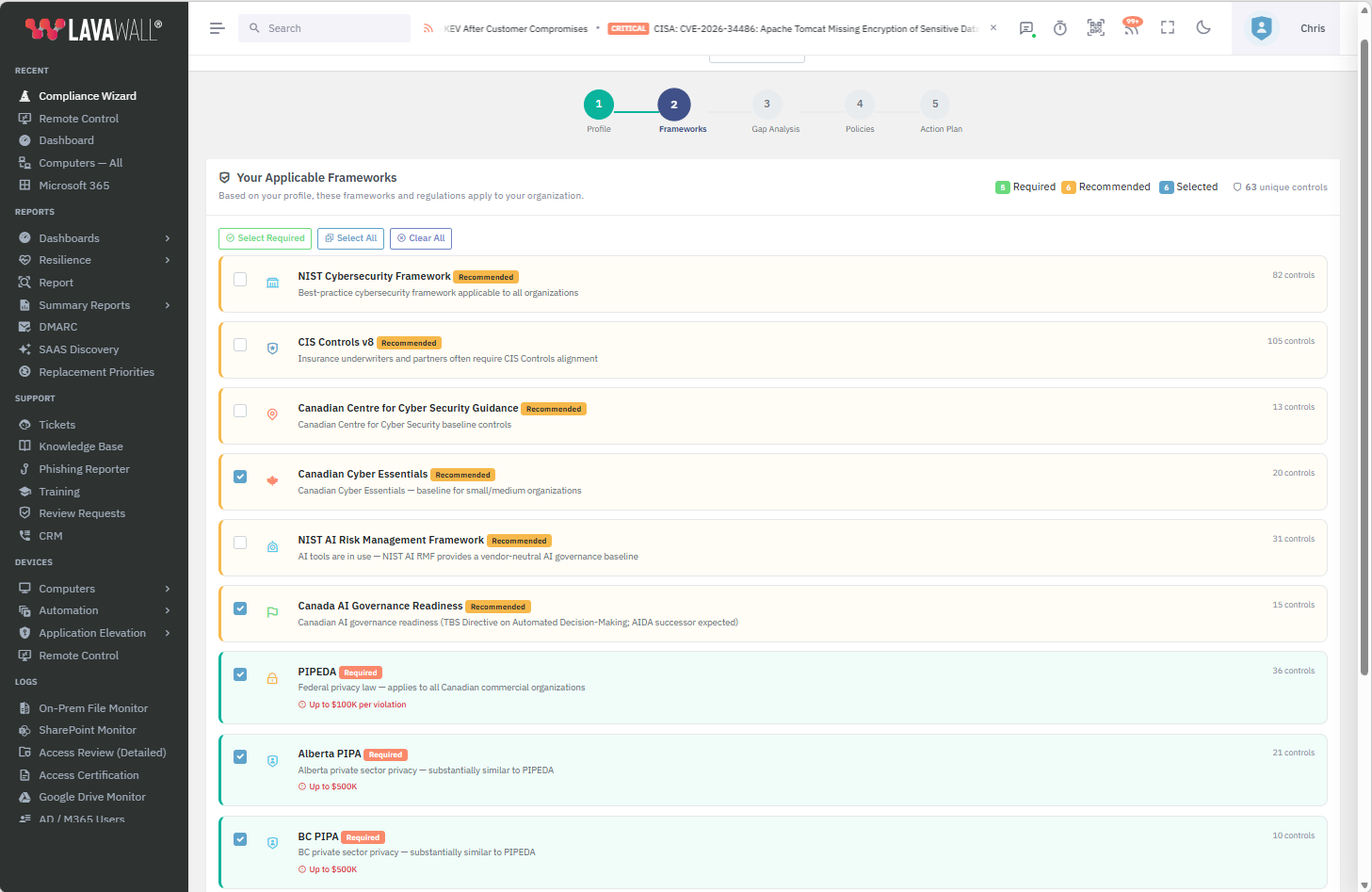Image resolution: width=1372 pixels, height=892 pixels.
Task: Uncheck the Alberta PIPA checkbox
Action: (240, 756)
